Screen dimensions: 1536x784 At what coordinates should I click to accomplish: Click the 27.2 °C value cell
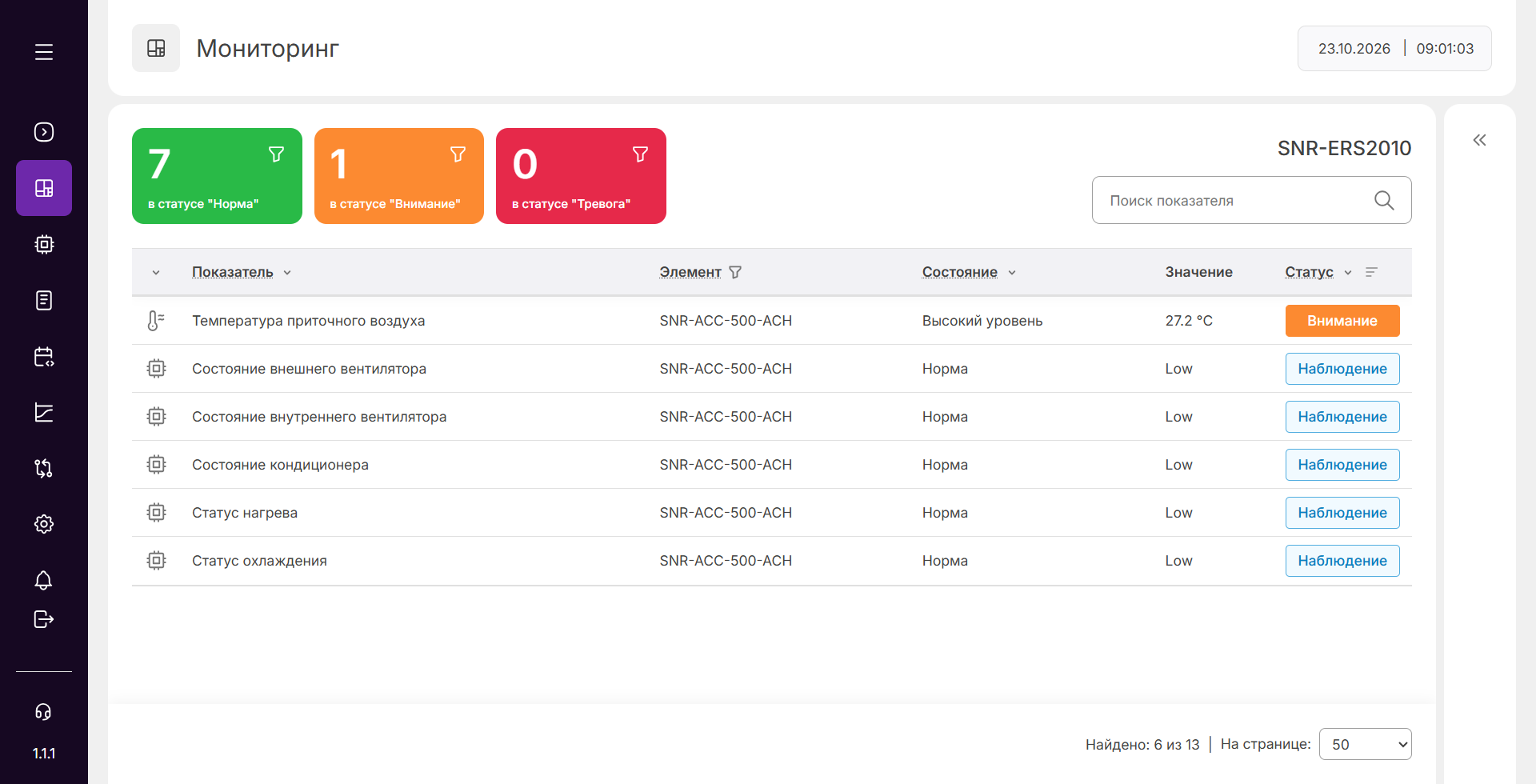(1189, 321)
